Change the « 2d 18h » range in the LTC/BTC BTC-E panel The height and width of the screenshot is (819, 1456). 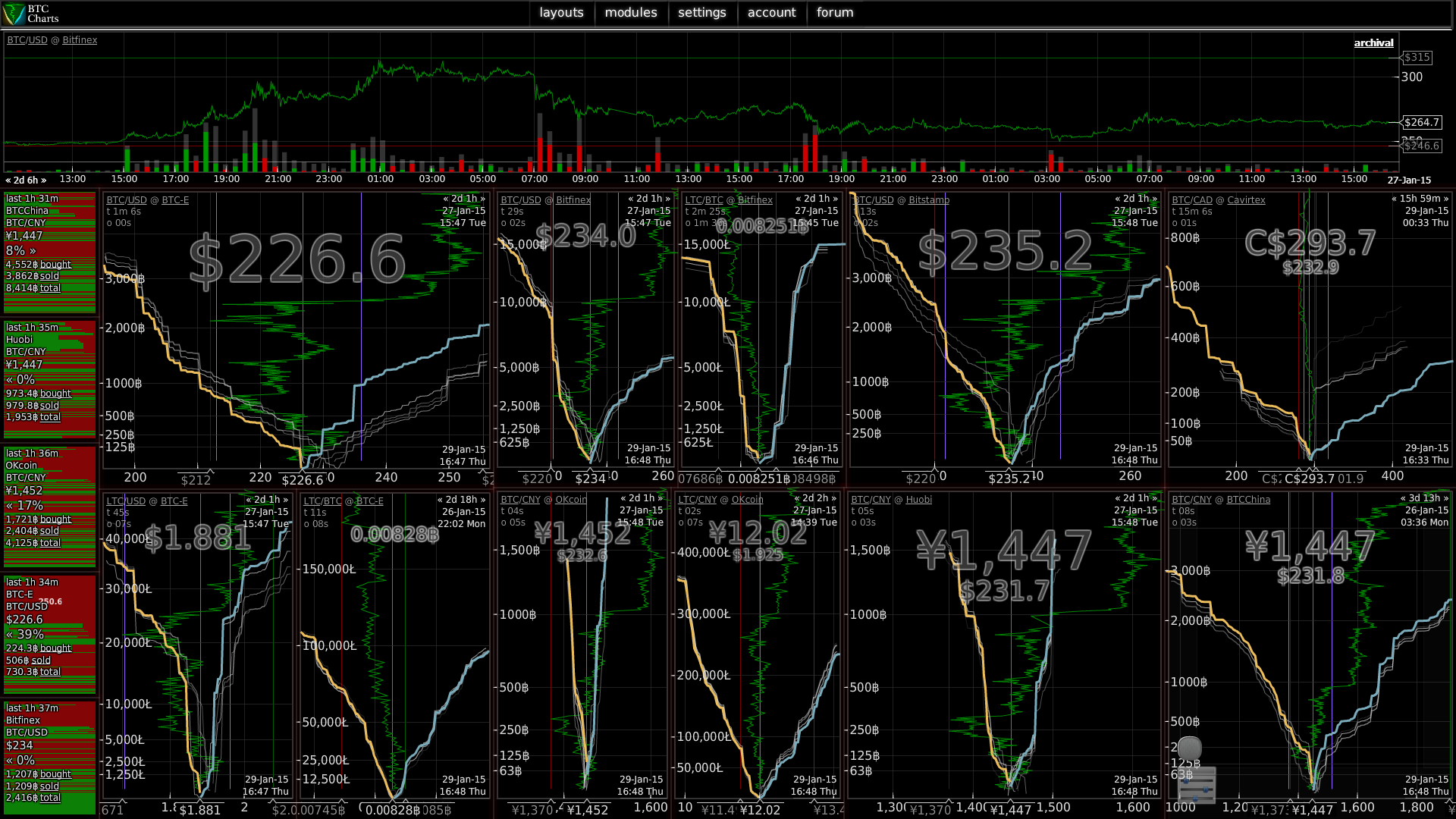(461, 500)
